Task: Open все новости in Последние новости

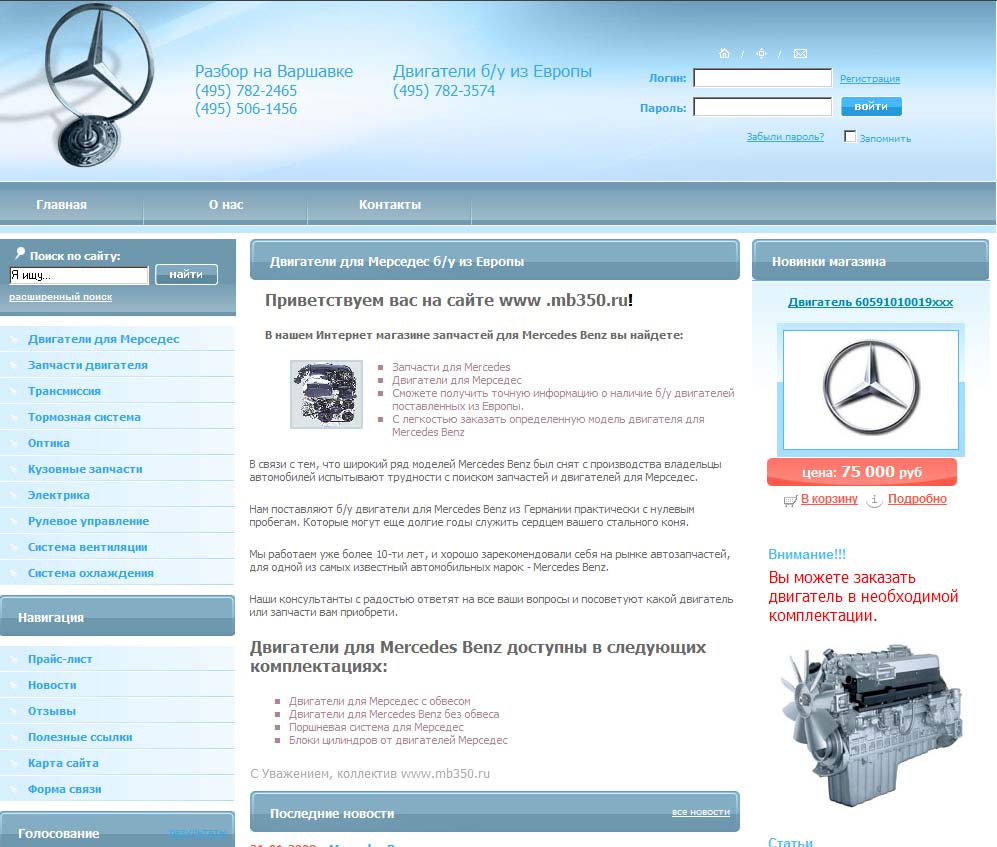Action: point(700,812)
